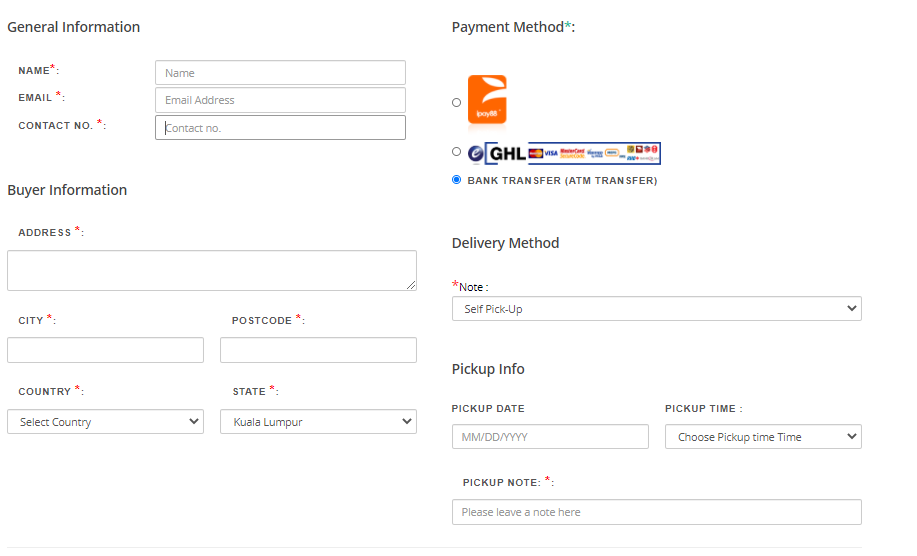Click the Address text area

pyautogui.click(x=211, y=270)
